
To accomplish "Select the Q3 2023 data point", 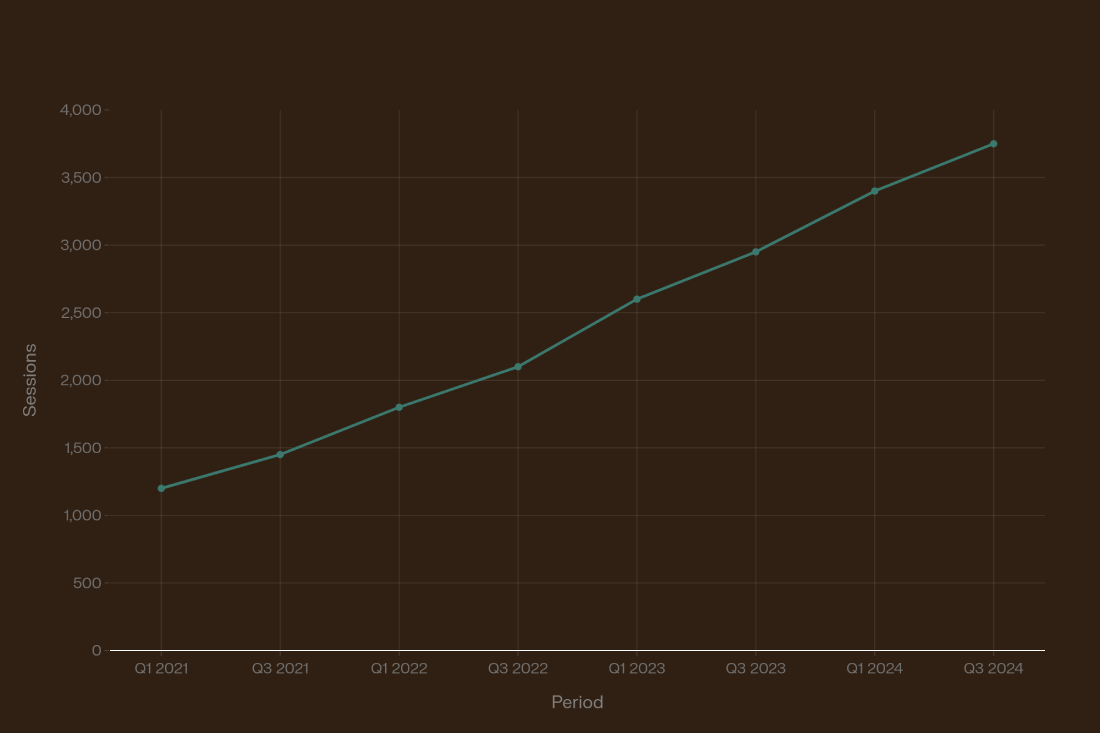I will click(756, 252).
